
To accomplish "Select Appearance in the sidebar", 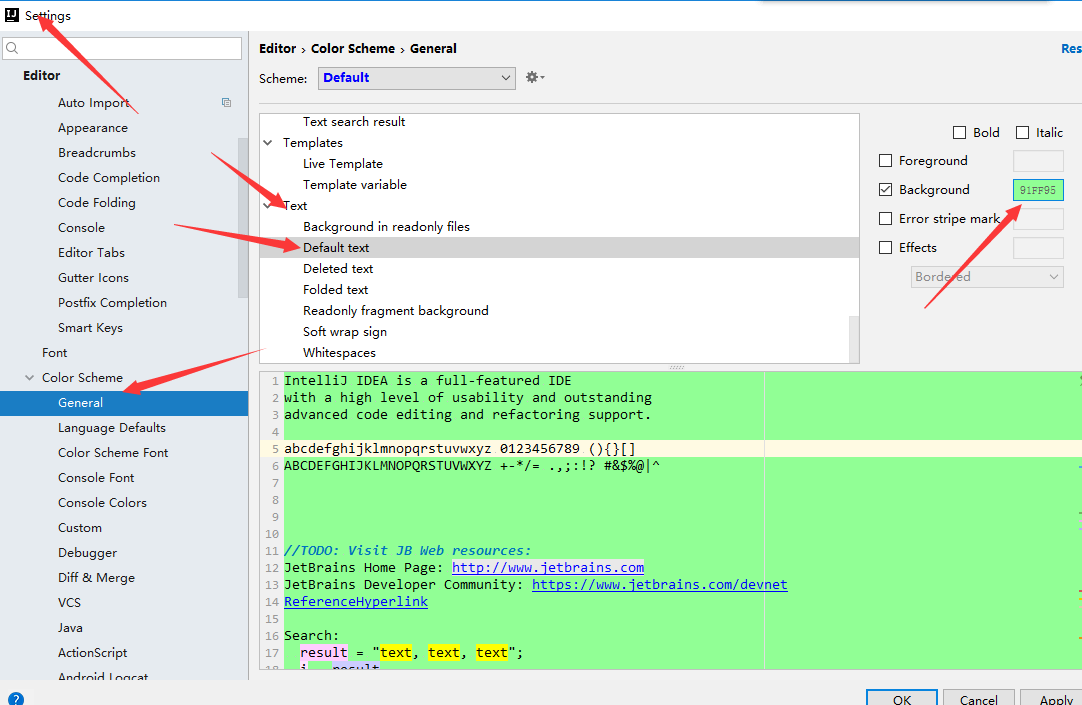I will tap(92, 128).
